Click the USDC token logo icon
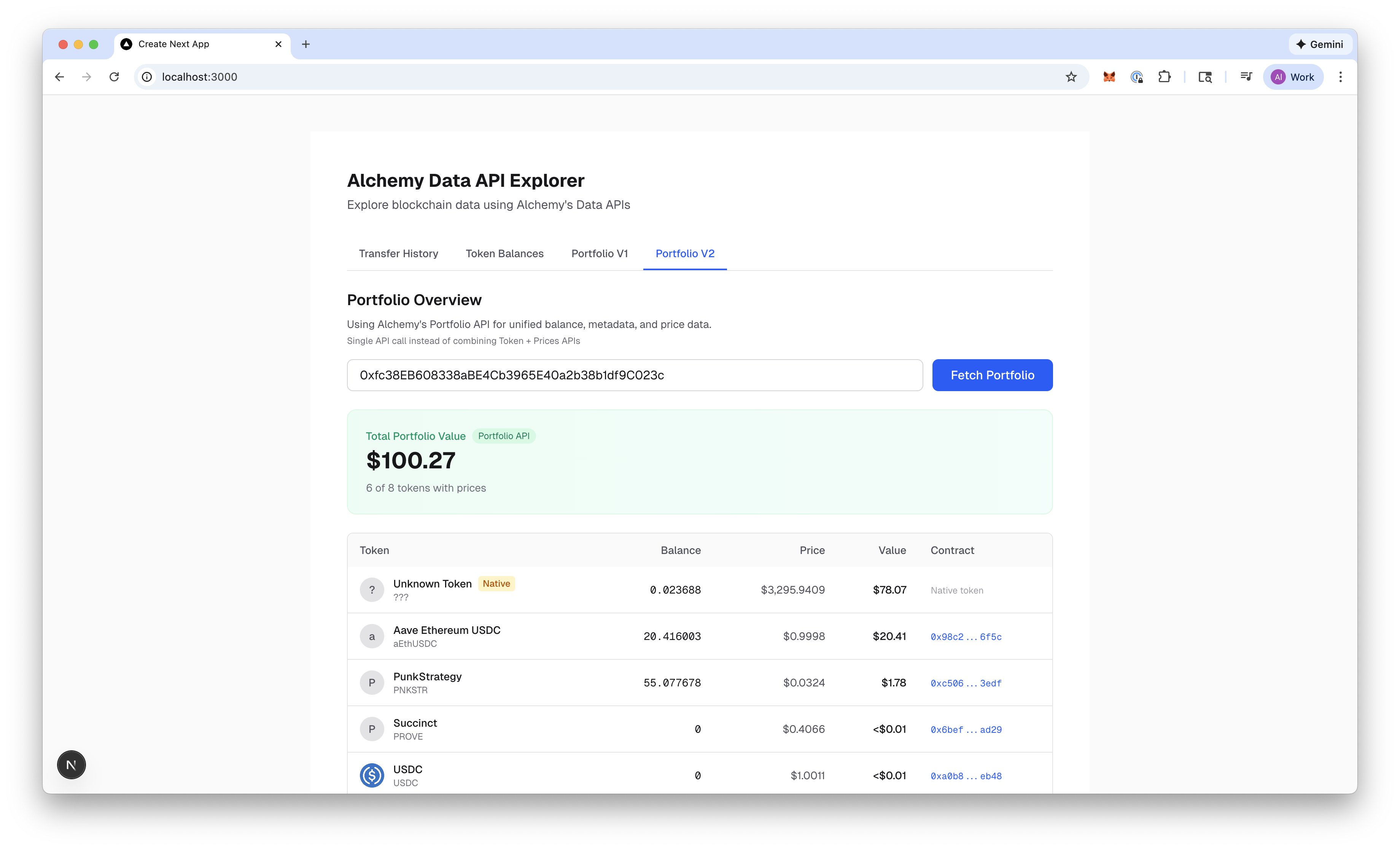 pos(372,775)
